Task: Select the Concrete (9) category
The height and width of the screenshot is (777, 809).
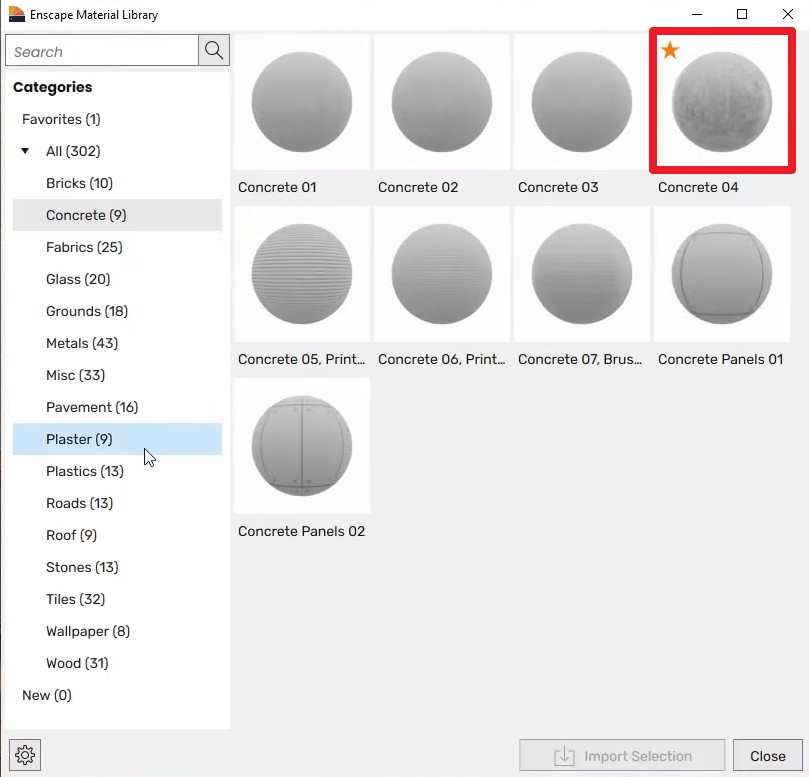Action: [x=117, y=215]
